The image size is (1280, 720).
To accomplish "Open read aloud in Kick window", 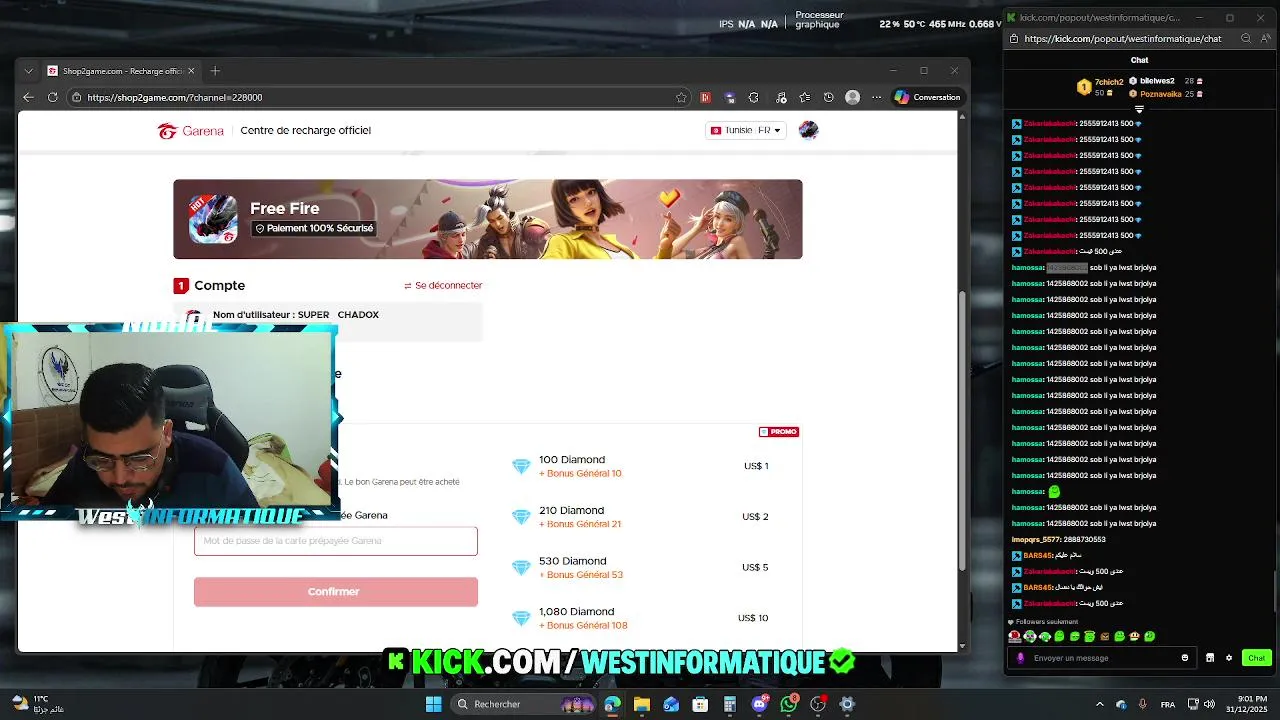I will pos(1266,39).
